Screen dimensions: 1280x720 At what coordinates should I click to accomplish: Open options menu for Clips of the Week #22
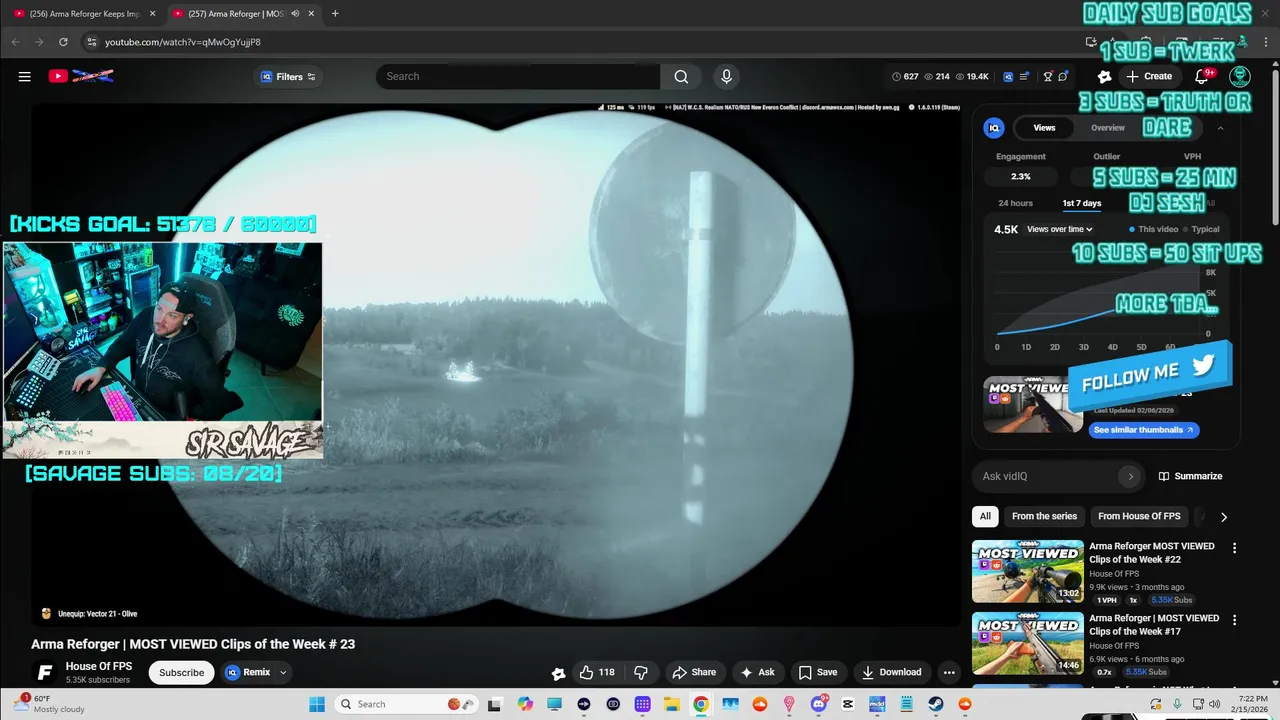coord(1234,548)
